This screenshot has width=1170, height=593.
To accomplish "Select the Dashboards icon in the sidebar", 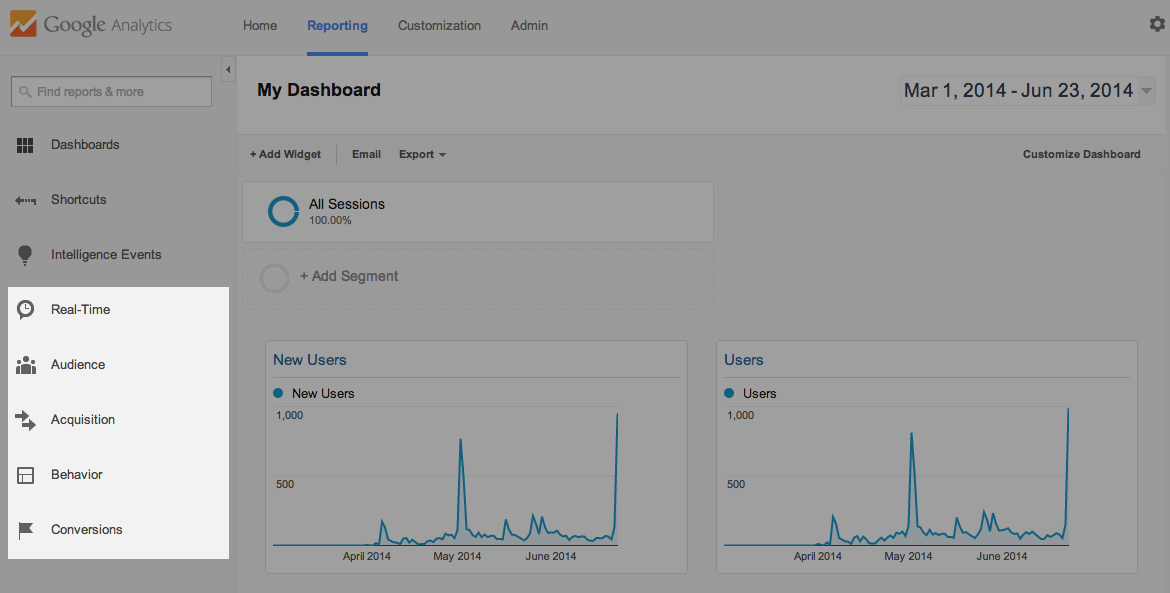I will [x=25, y=144].
